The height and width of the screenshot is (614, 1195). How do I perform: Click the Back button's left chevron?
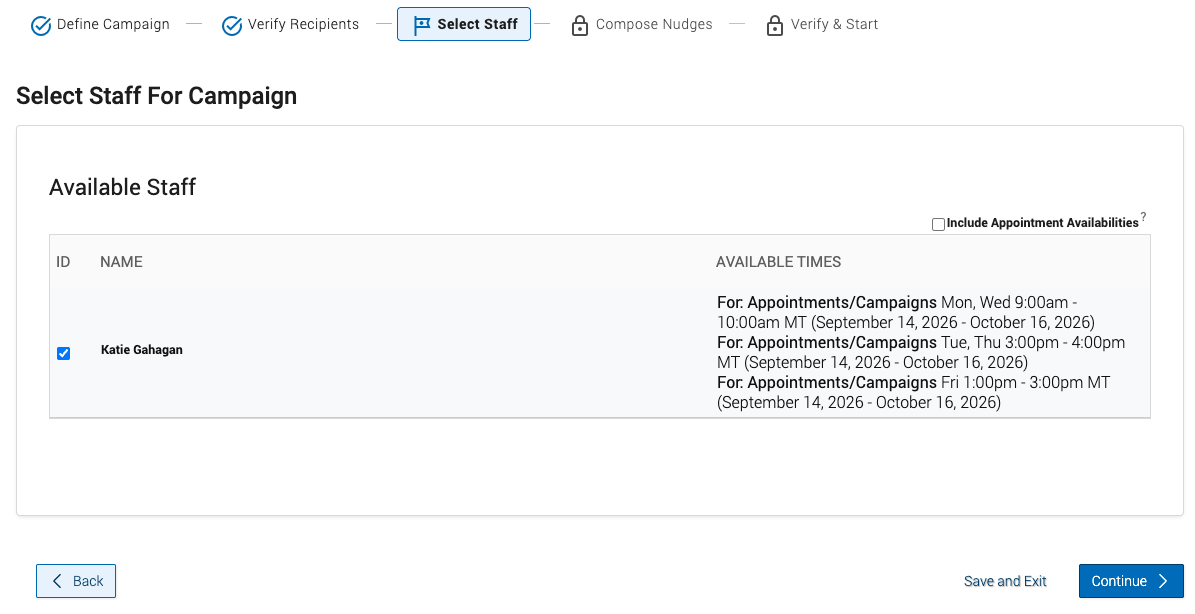(x=57, y=581)
